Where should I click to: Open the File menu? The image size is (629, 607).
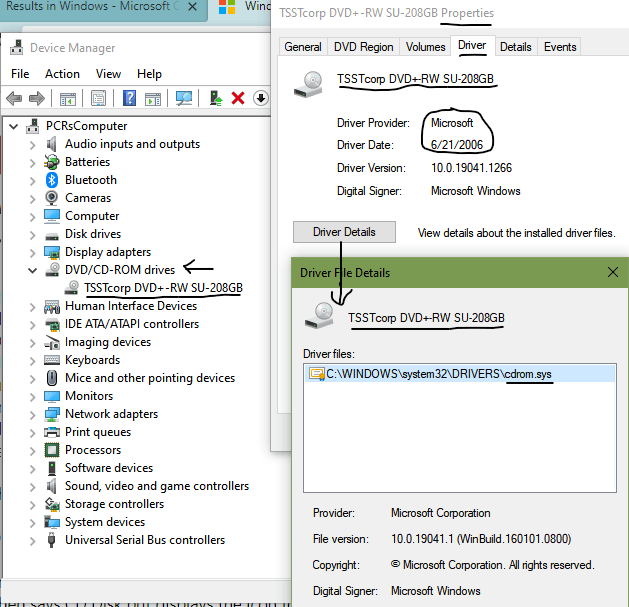point(20,74)
